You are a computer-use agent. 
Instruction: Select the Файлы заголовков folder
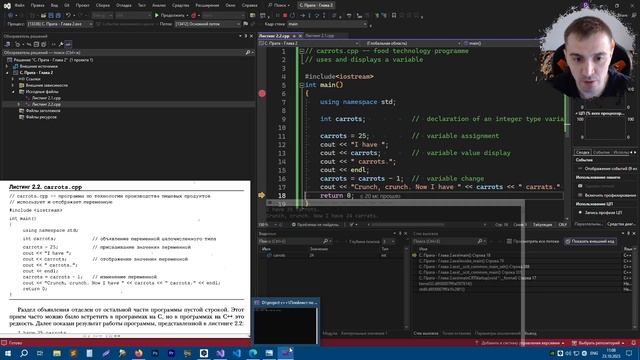[42, 111]
